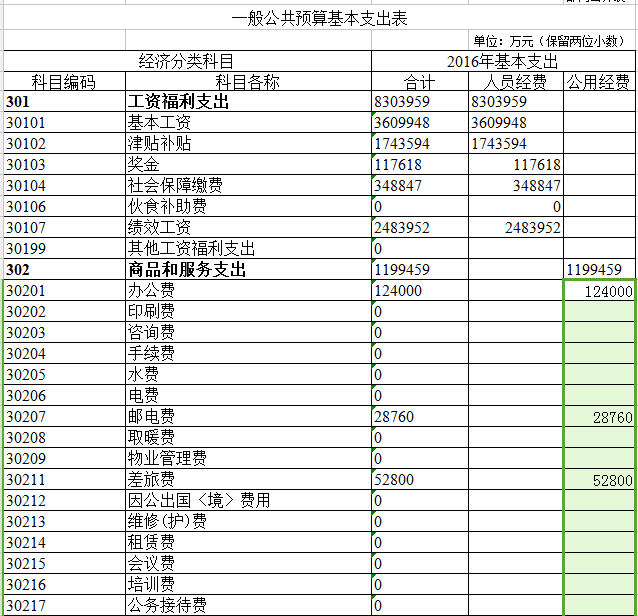This screenshot has width=638, height=616.
Task: Select 合计 value 1199459 in row 302
Action: [420, 269]
